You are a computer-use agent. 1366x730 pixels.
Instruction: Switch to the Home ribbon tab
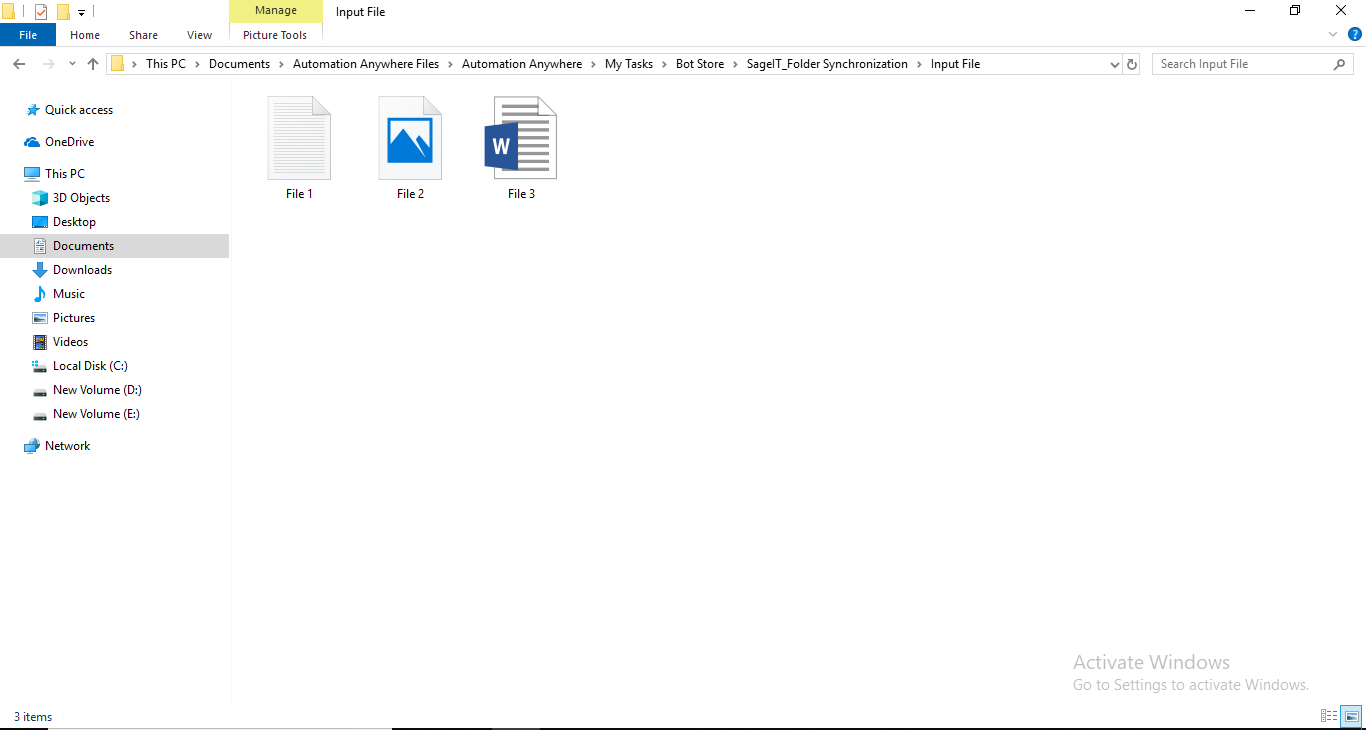tap(85, 35)
